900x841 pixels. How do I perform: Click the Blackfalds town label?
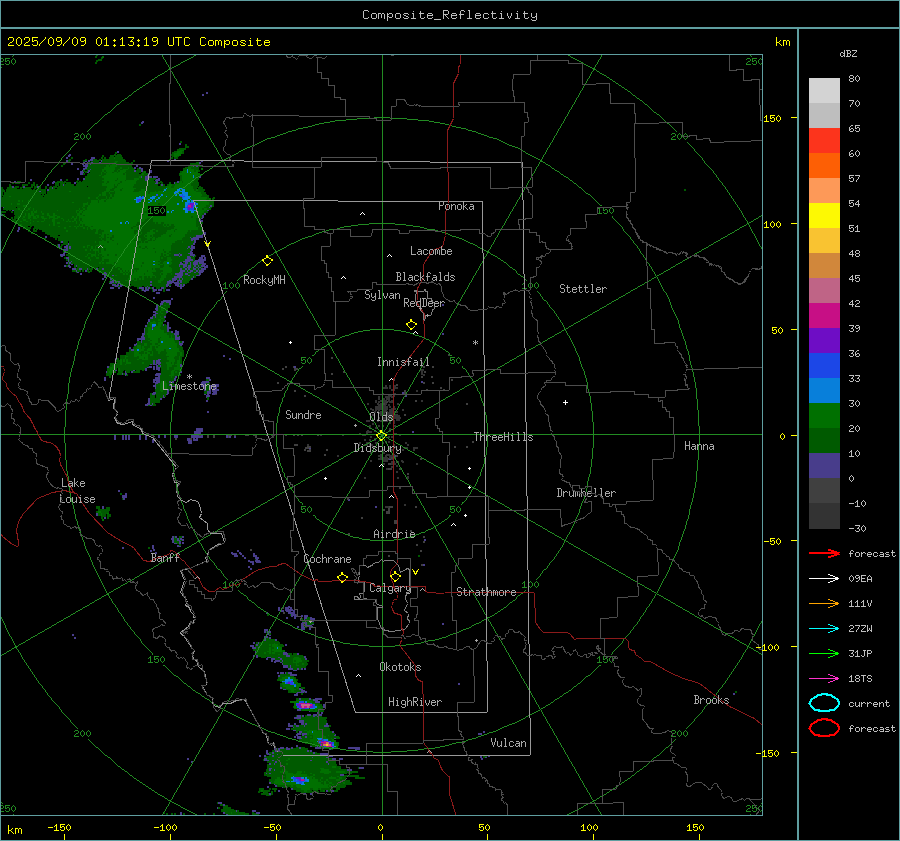click(x=425, y=277)
